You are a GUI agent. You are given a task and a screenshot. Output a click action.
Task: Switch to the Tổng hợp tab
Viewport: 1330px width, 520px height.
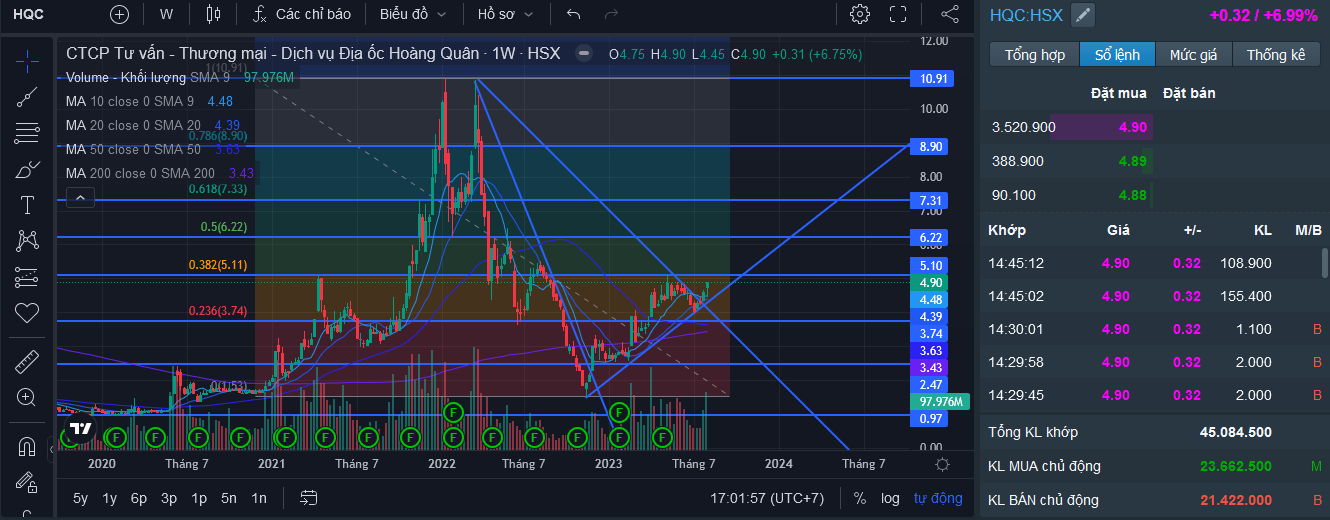point(1034,55)
